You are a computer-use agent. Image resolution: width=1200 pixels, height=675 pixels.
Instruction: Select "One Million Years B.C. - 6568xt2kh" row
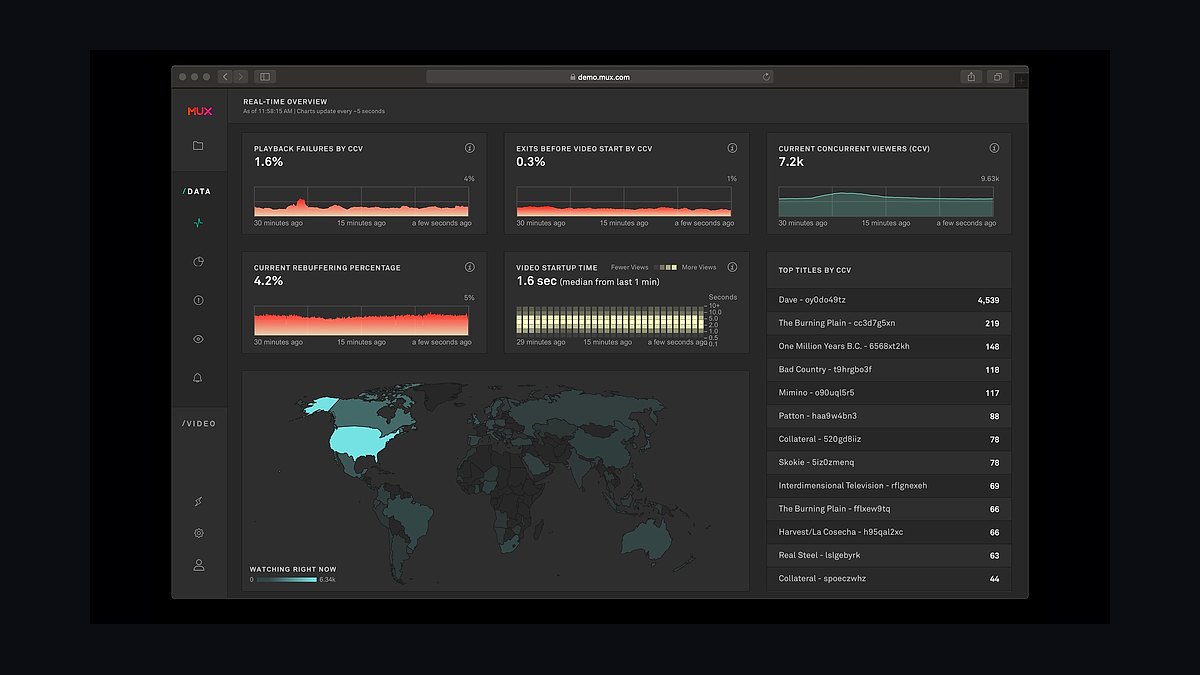coord(889,346)
